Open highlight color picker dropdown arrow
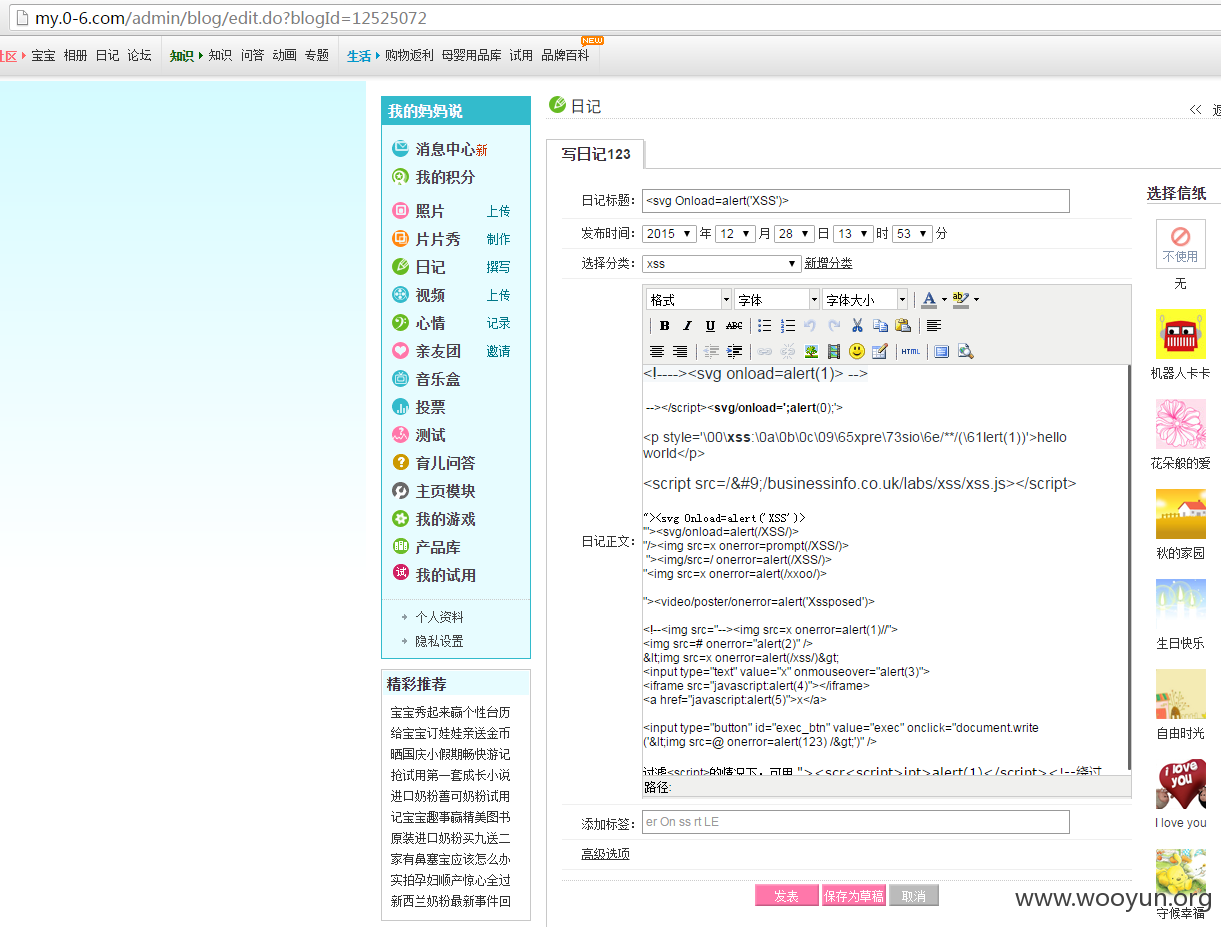The height and width of the screenshot is (927, 1221). 977,299
